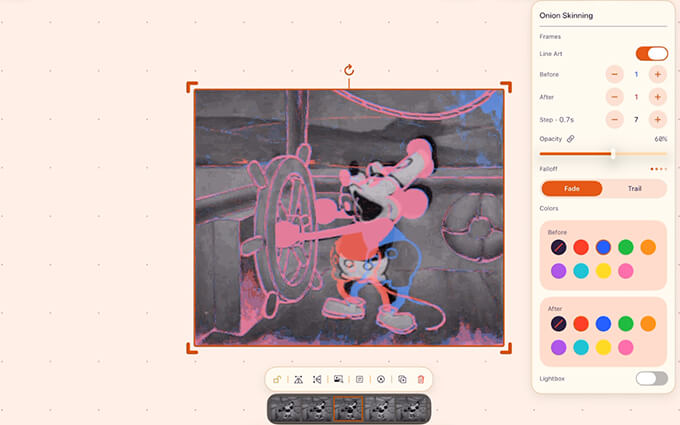Choose the orange swatch under Before

click(x=648, y=247)
